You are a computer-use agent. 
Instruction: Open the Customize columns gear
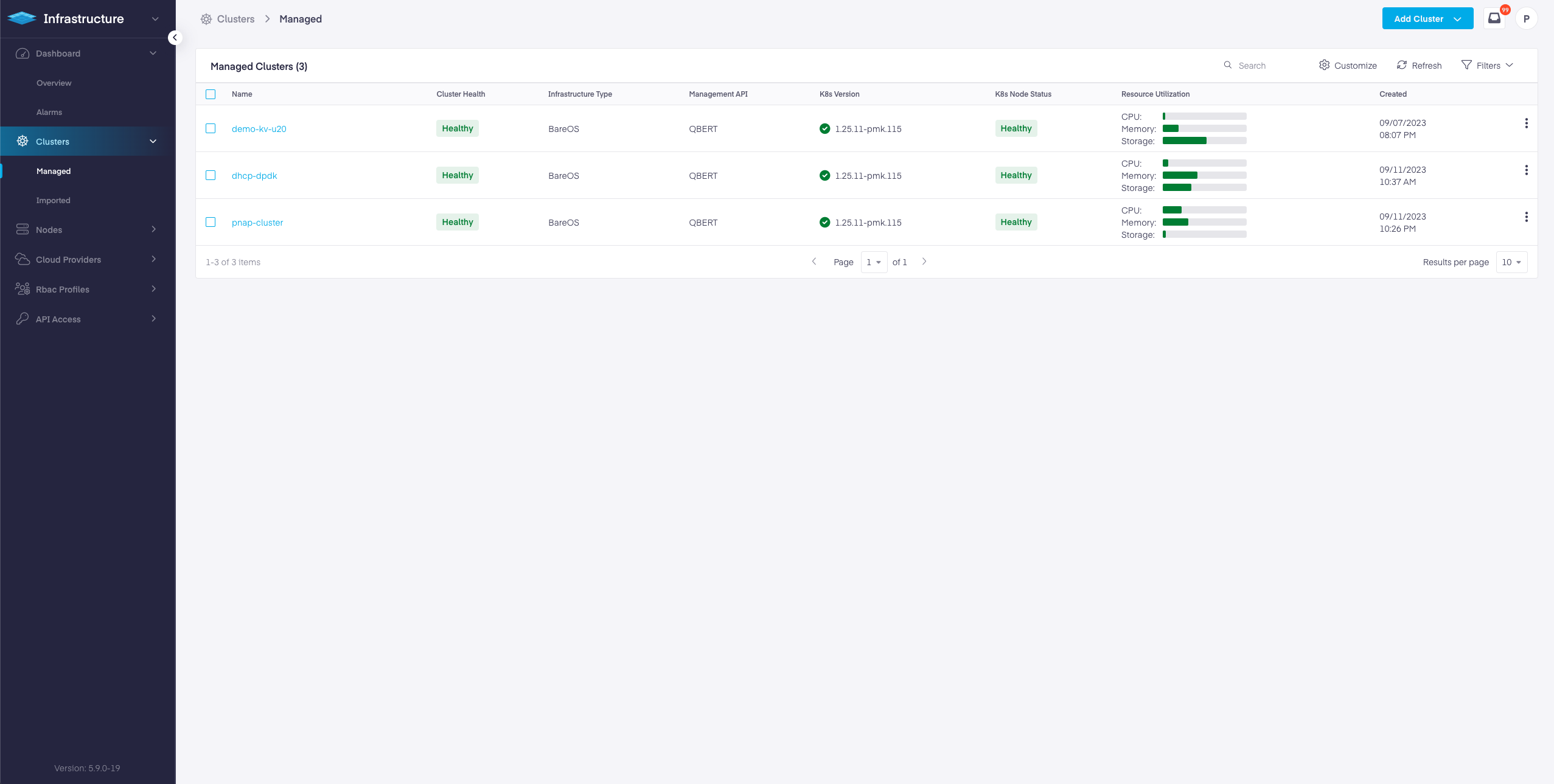click(1324, 65)
